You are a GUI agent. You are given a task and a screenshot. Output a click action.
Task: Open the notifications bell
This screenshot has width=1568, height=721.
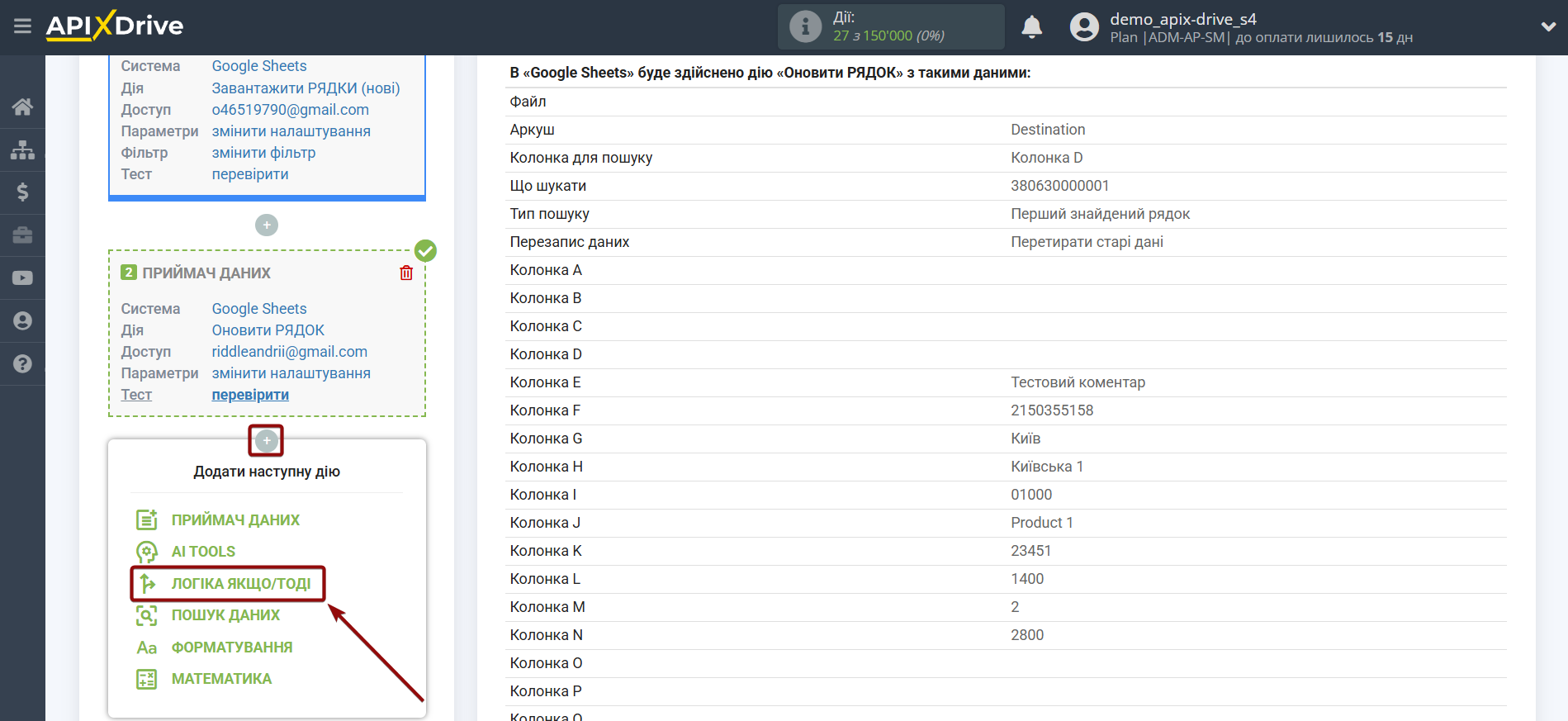click(x=1031, y=27)
